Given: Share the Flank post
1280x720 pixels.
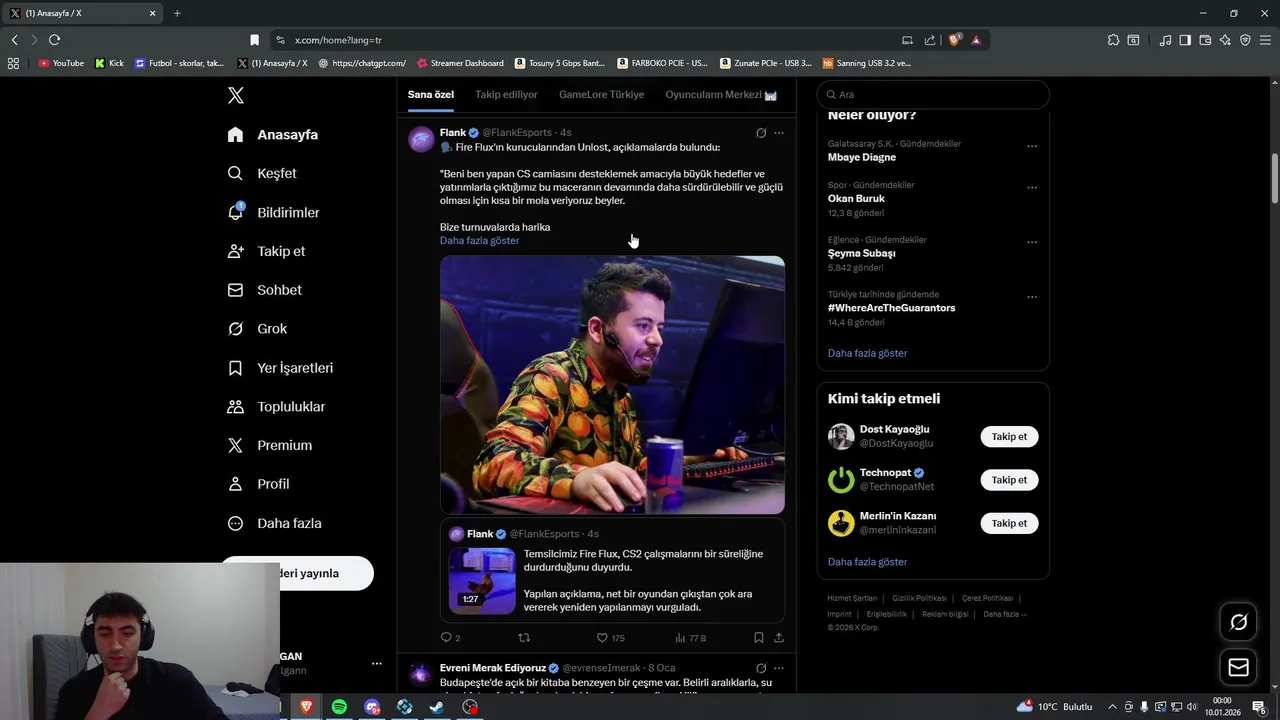Looking at the screenshot, I should coord(779,638).
